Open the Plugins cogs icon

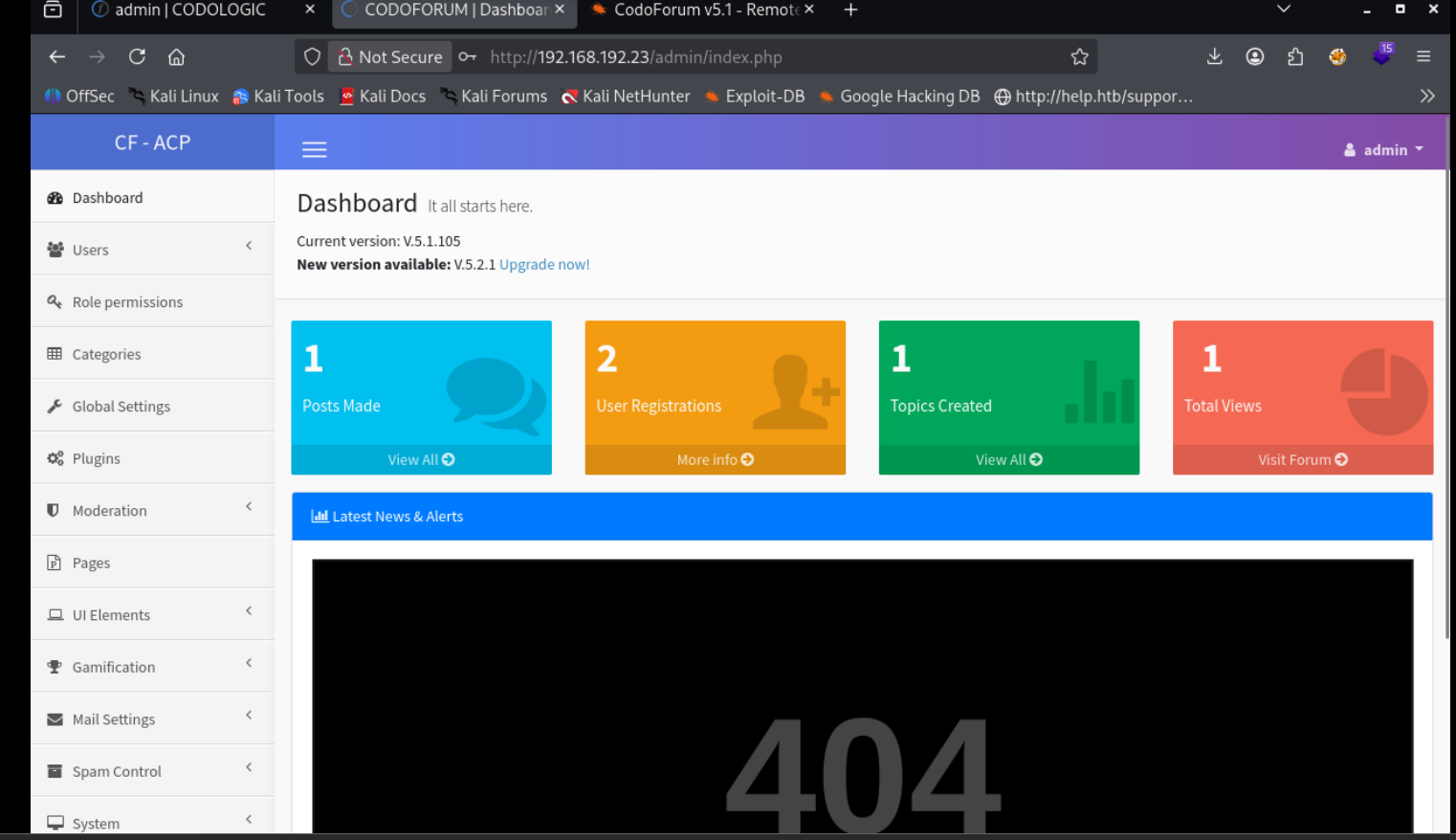pyautogui.click(x=55, y=458)
